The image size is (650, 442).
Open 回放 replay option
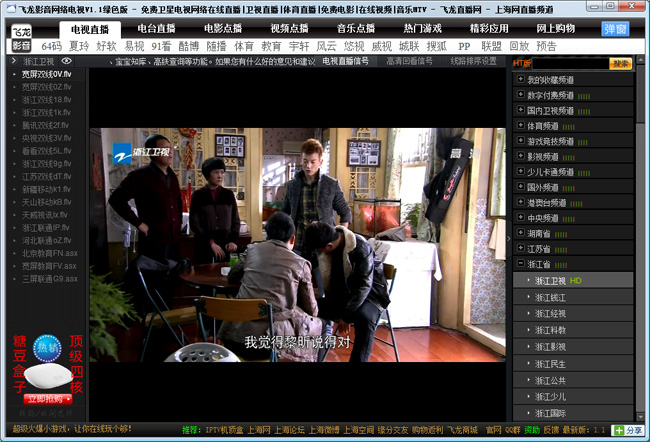coord(519,46)
